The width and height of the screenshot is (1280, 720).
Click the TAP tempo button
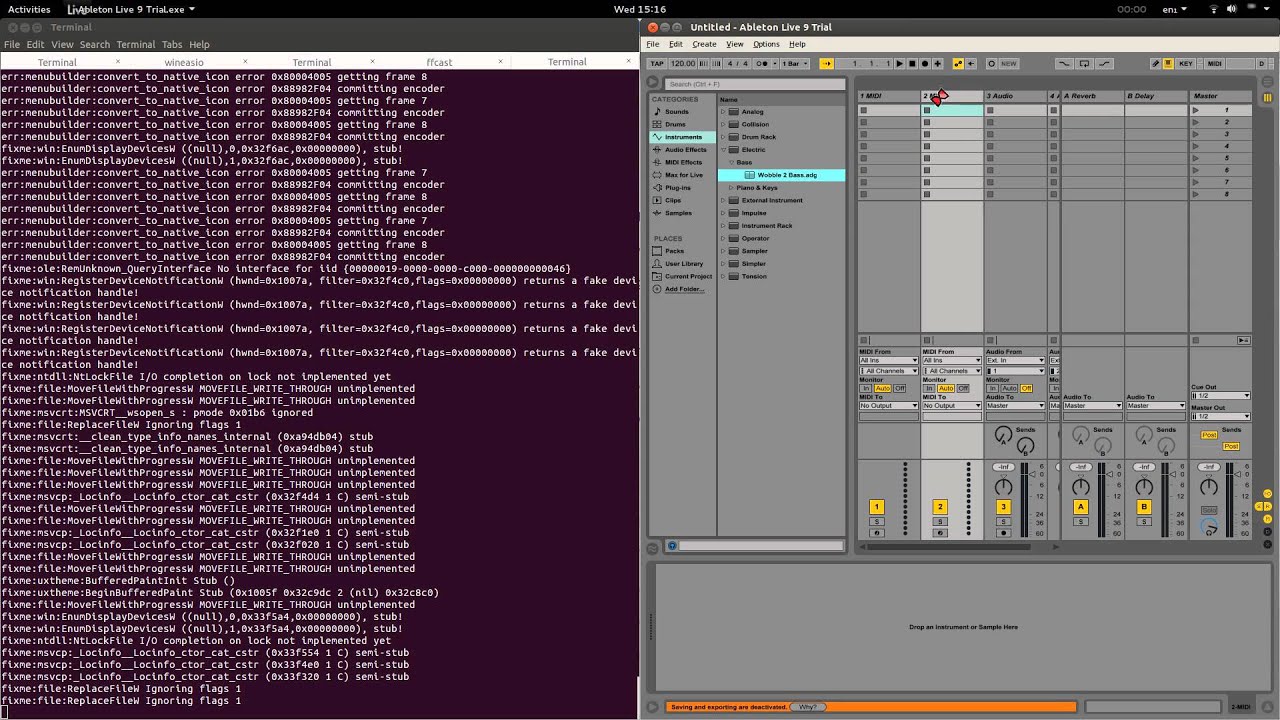[x=656, y=63]
